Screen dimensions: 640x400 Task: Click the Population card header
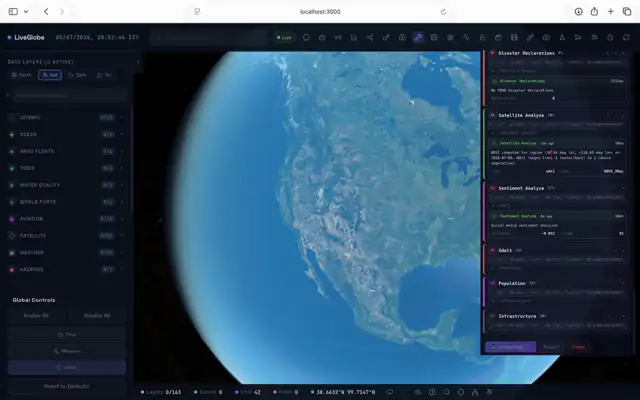click(x=557, y=283)
